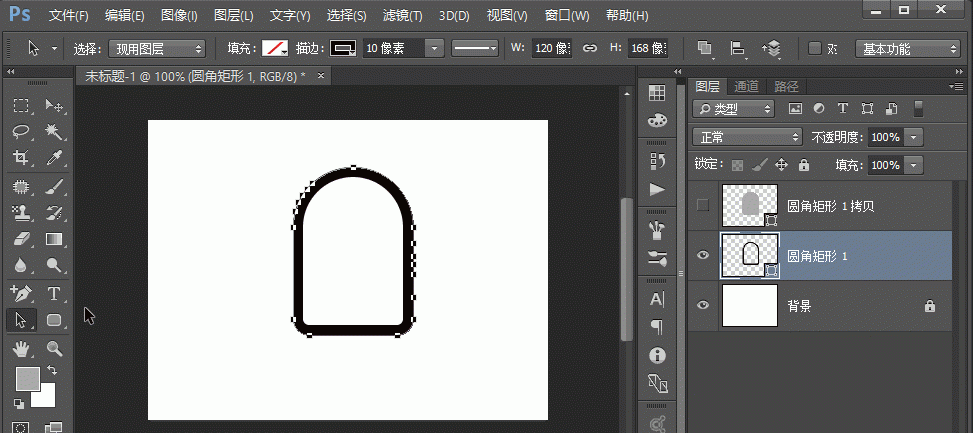973x433 pixels.
Task: Select the Eyedropper tool
Action: click(x=55, y=159)
